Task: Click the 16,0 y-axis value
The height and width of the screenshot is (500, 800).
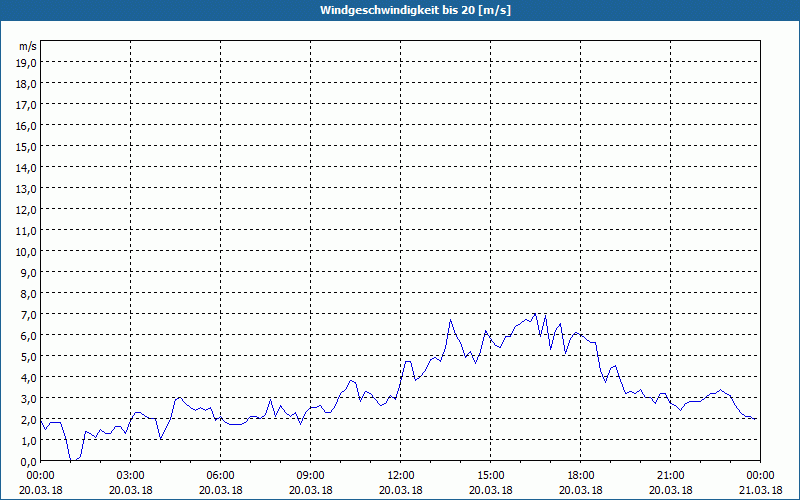Action: pyautogui.click(x=27, y=126)
